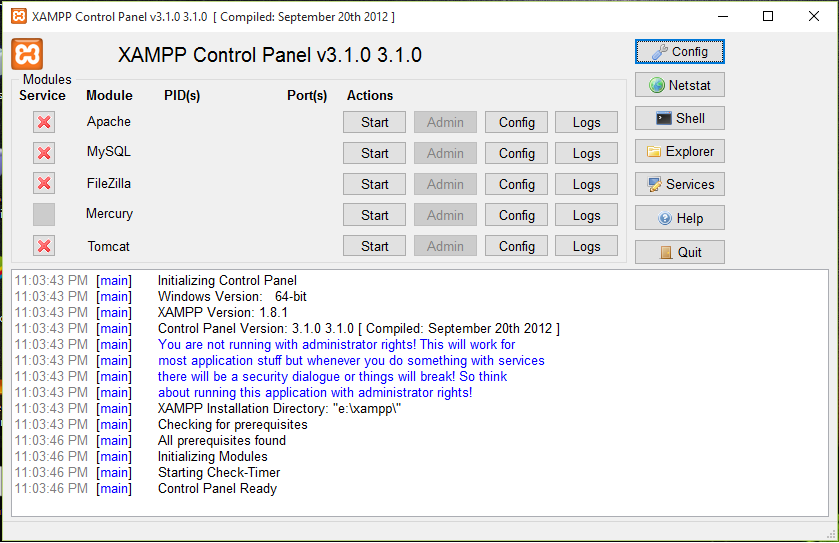Click the PID(s) column header
Image resolution: width=839 pixels, height=543 pixels.
[x=182, y=95]
